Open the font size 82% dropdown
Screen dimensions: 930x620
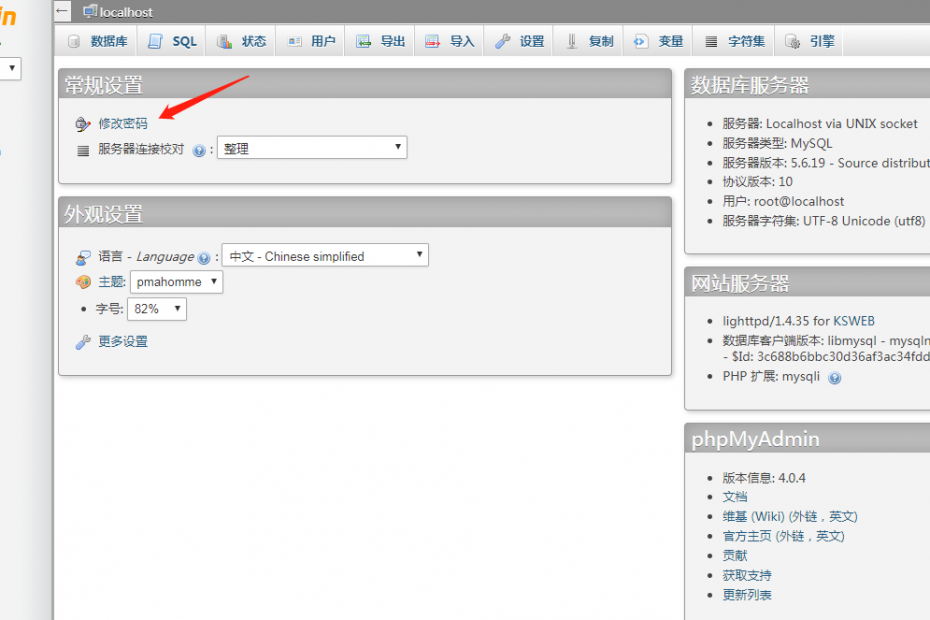[157, 309]
